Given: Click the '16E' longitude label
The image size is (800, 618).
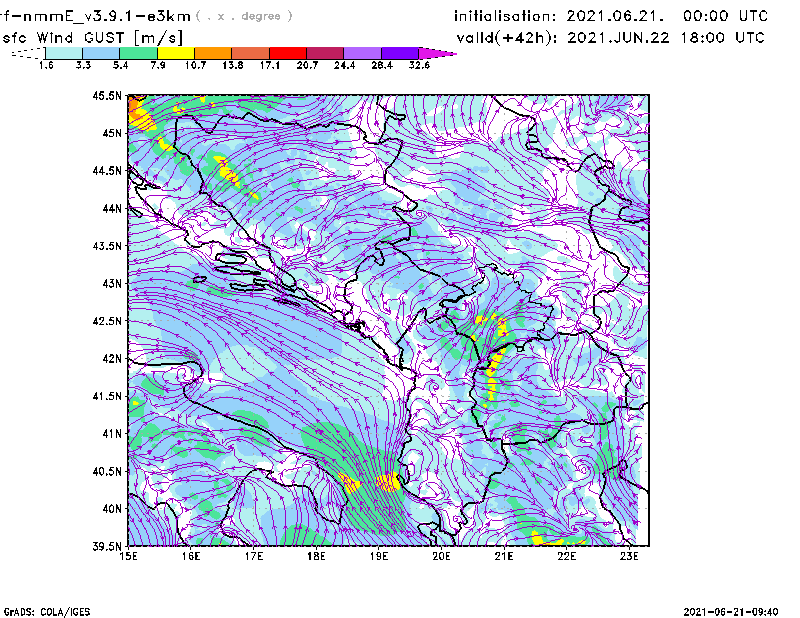Looking at the screenshot, I should point(191,556).
